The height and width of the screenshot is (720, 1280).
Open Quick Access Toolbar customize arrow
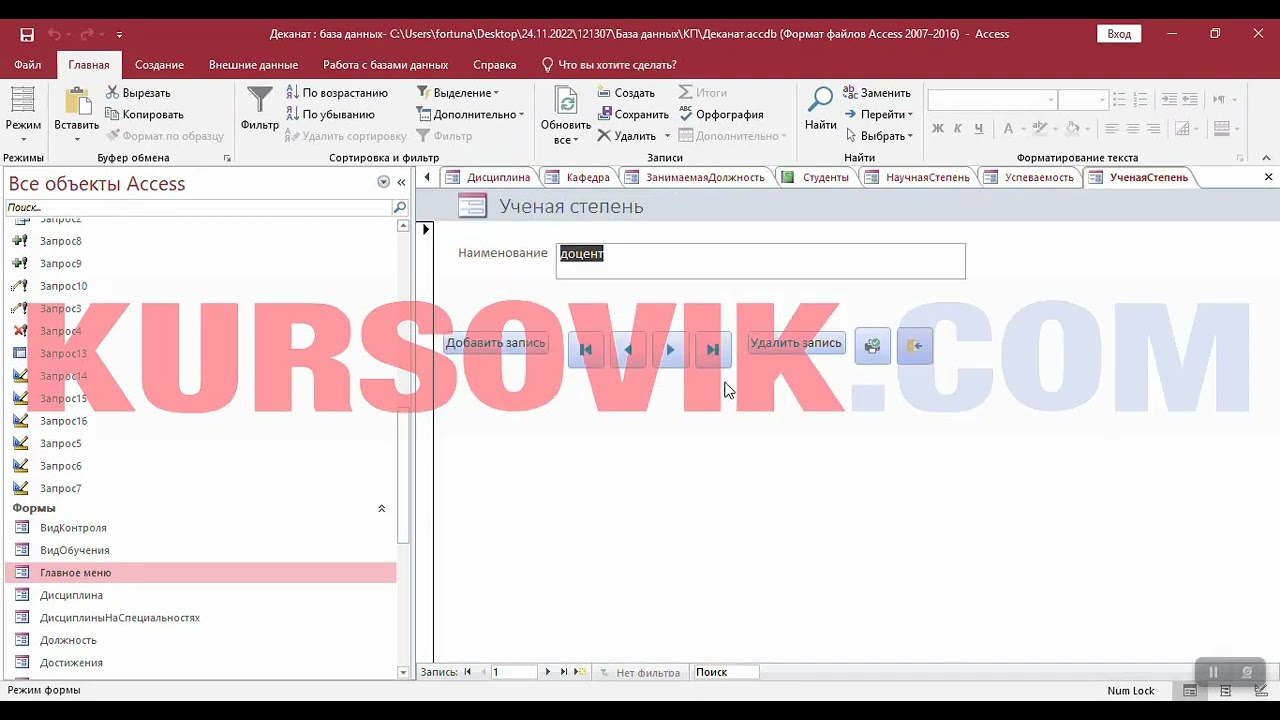click(120, 34)
